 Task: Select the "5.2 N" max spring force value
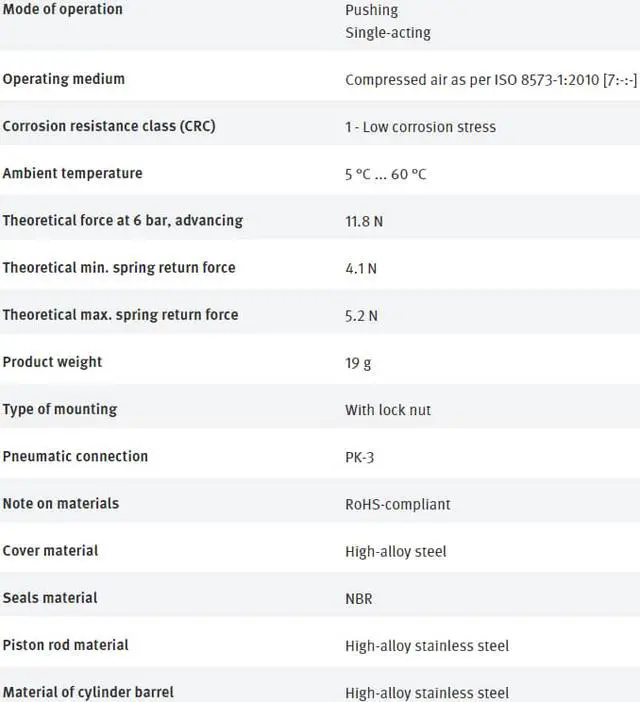[x=361, y=315]
